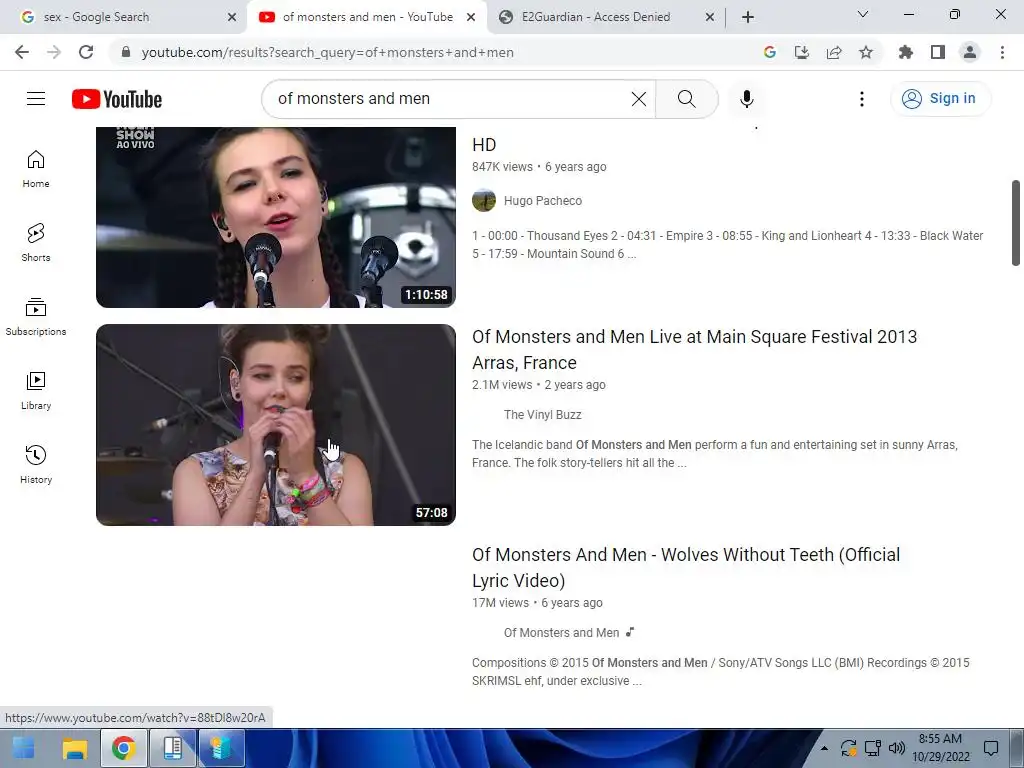Viewport: 1024px width, 768px height.
Task: View site information via padlock icon
Action: click(x=126, y=52)
